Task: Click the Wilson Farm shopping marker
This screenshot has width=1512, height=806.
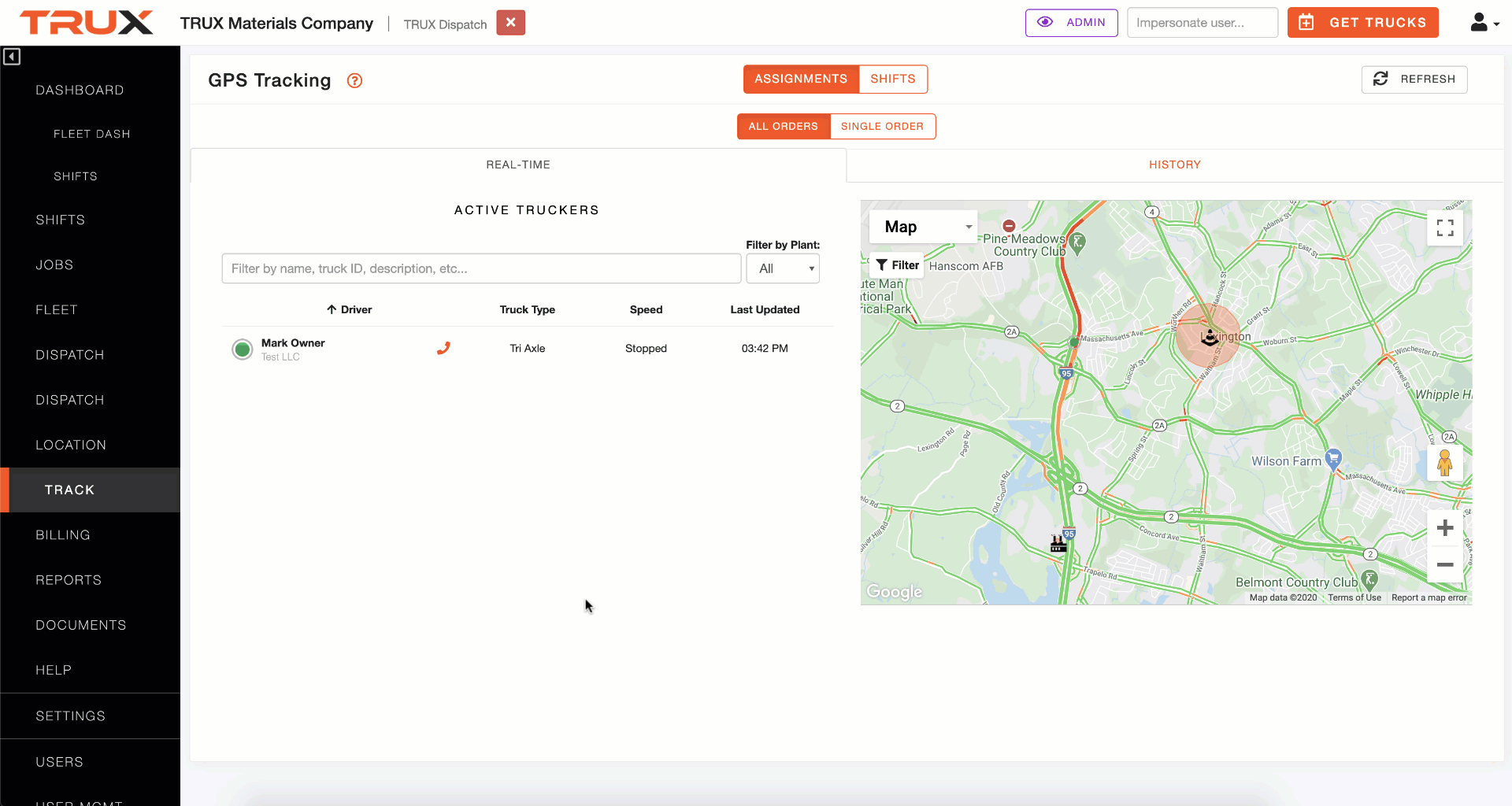Action: coord(1332,458)
